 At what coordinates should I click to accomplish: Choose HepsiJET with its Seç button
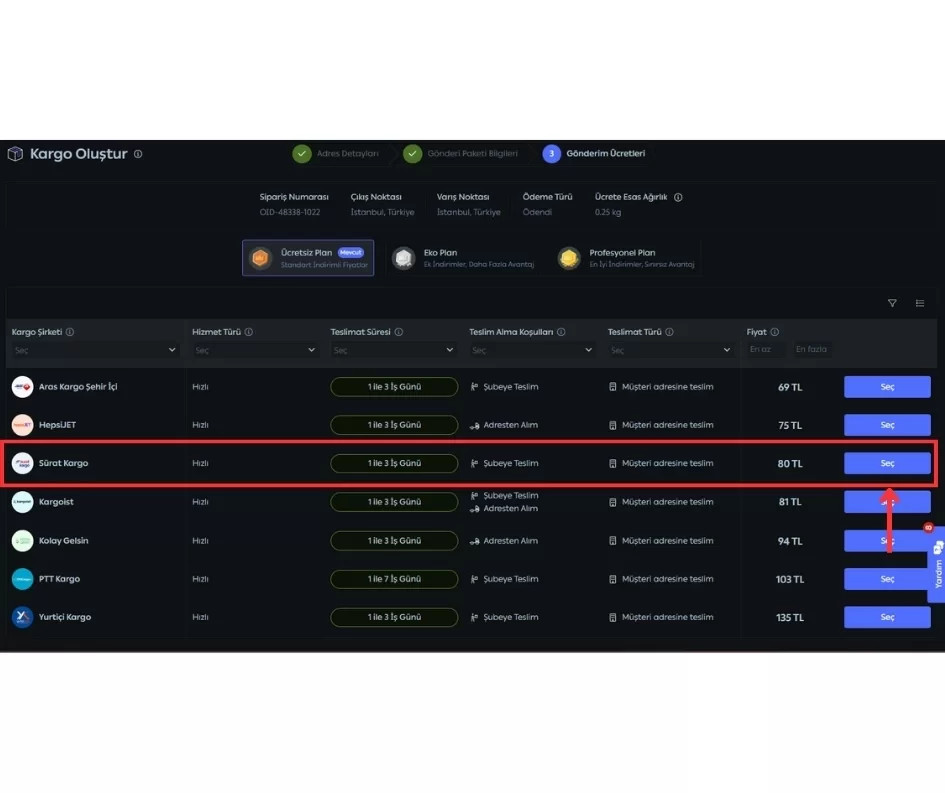(887, 425)
